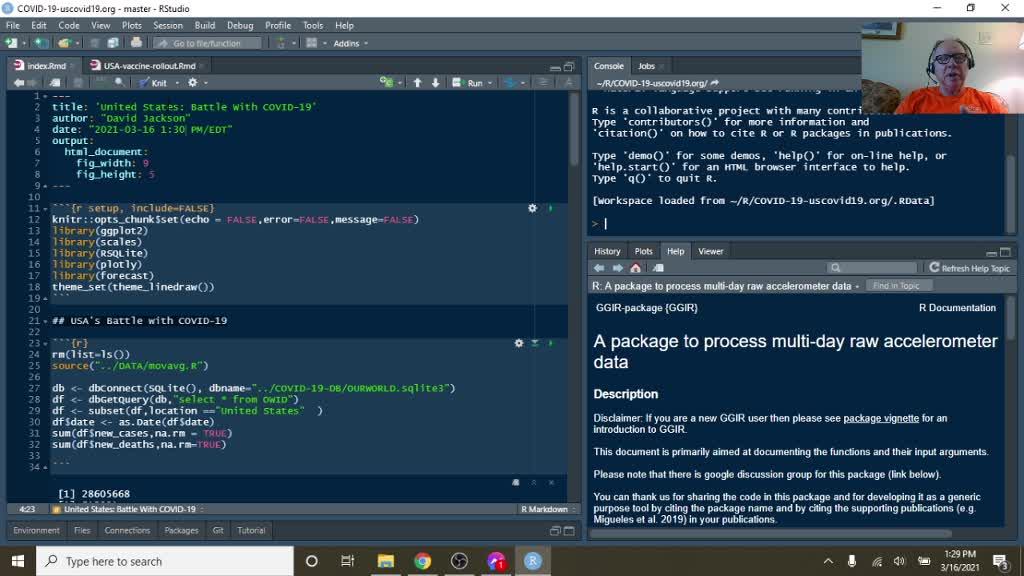The height and width of the screenshot is (576, 1024).
Task: Click the Find in Topic field
Action: pos(899,286)
